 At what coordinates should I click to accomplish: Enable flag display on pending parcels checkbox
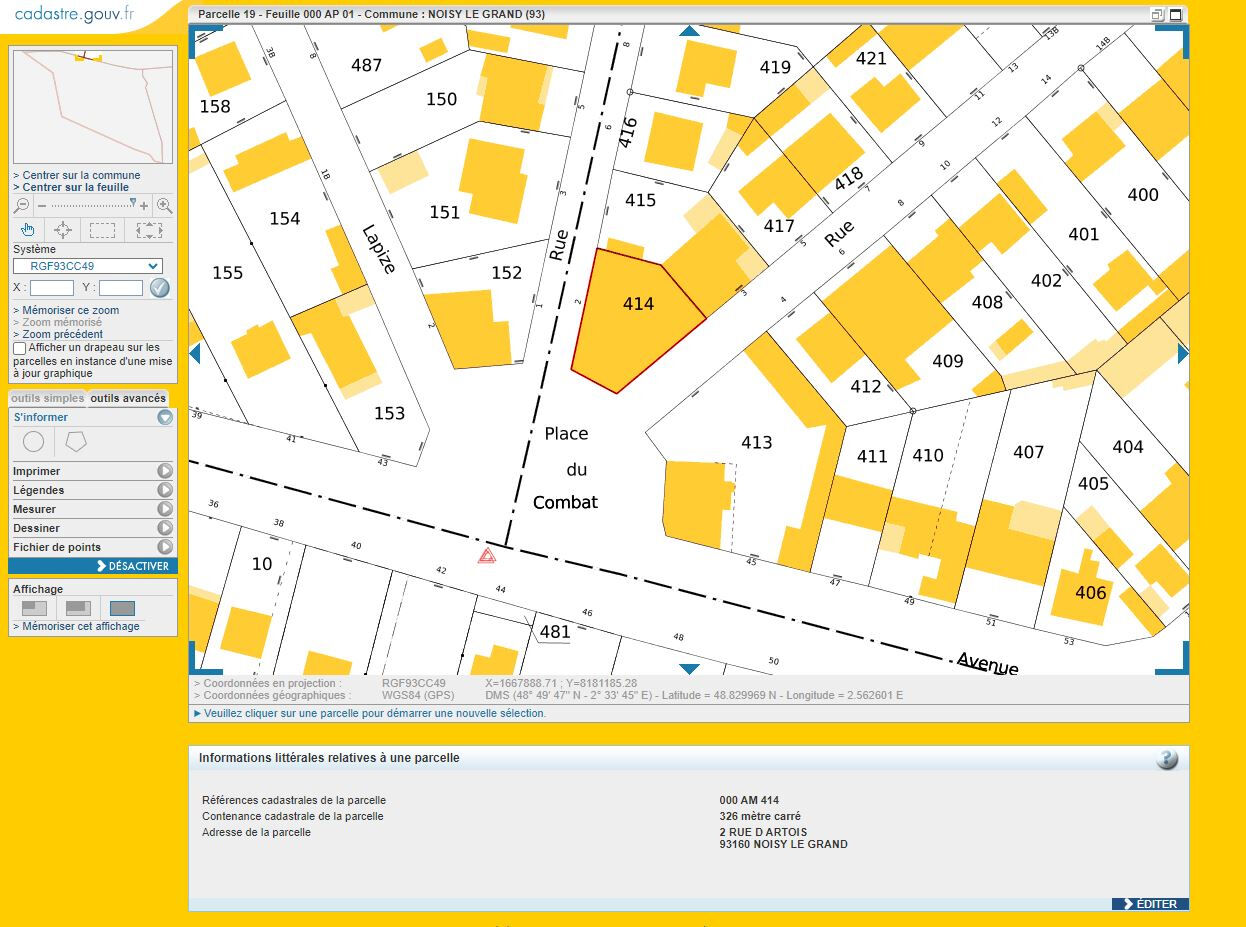pyautogui.click(x=20, y=348)
